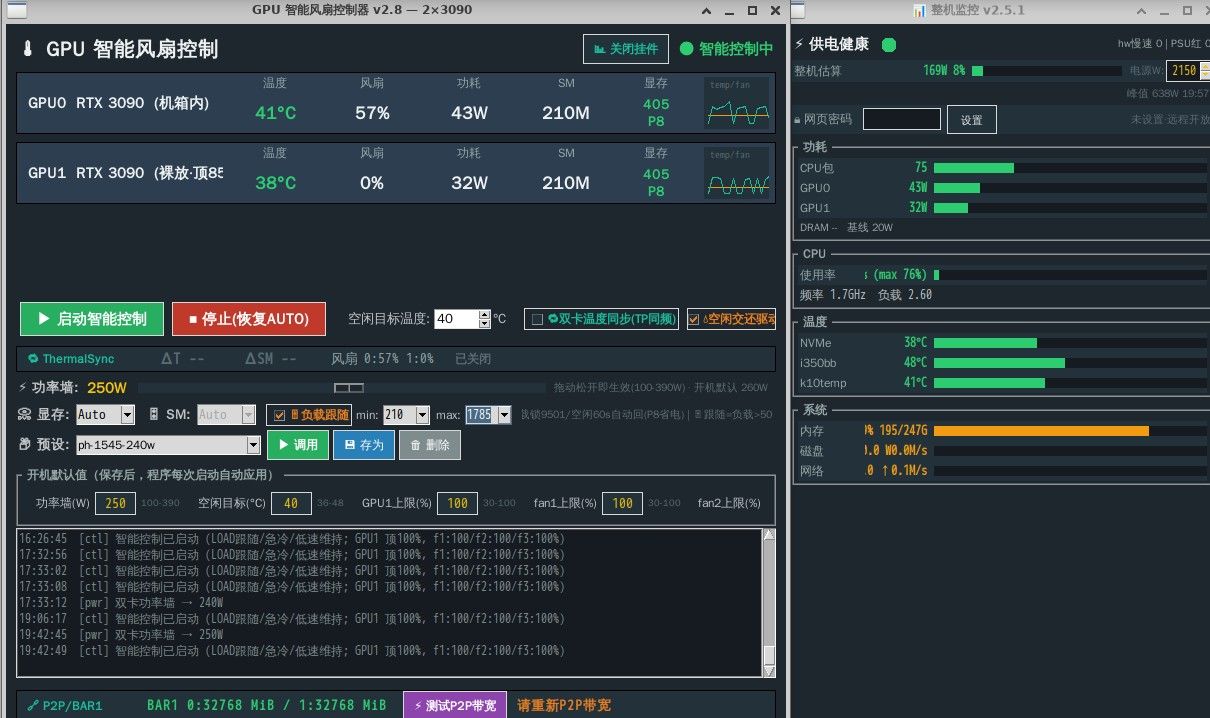Click the green 智能控制中 status dot
The image size is (1210, 718).
[x=686, y=48]
